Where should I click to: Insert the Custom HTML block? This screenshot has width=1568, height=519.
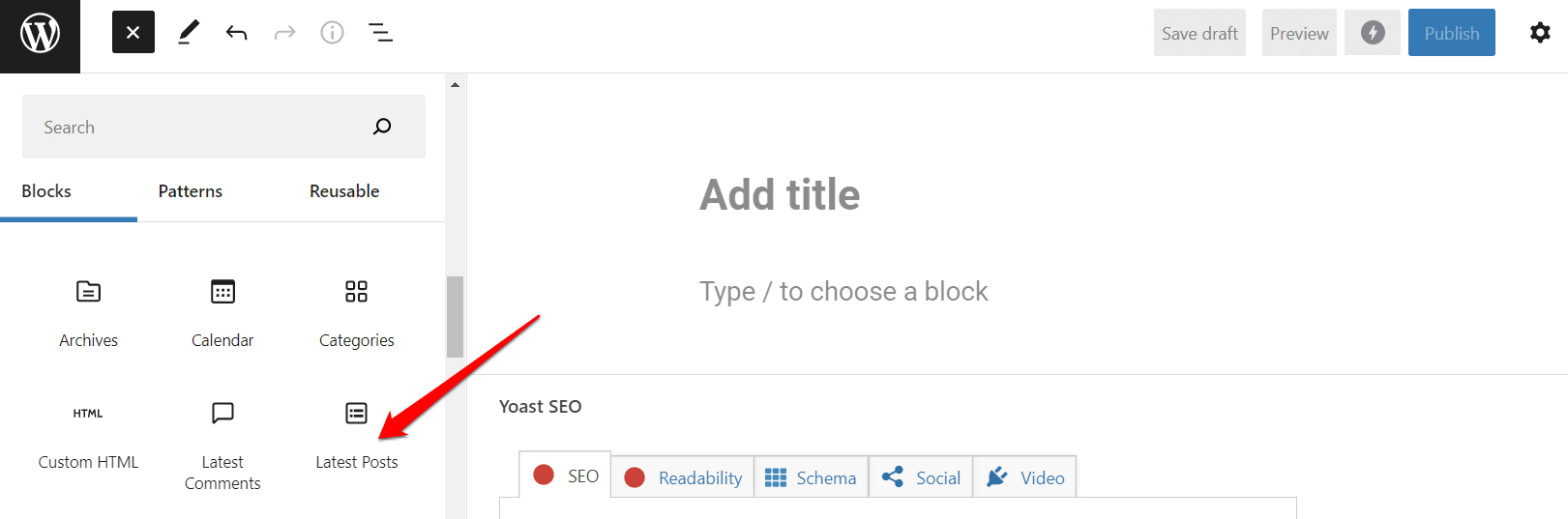click(88, 433)
